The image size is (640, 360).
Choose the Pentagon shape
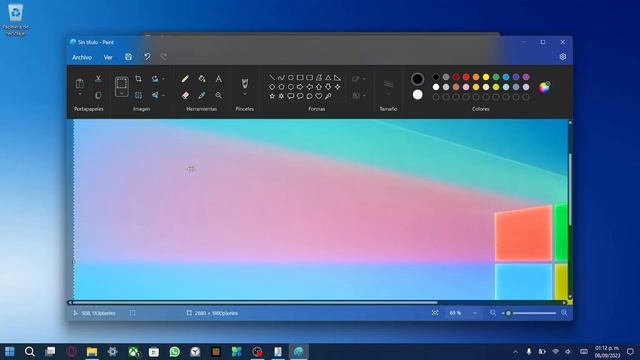(x=281, y=87)
